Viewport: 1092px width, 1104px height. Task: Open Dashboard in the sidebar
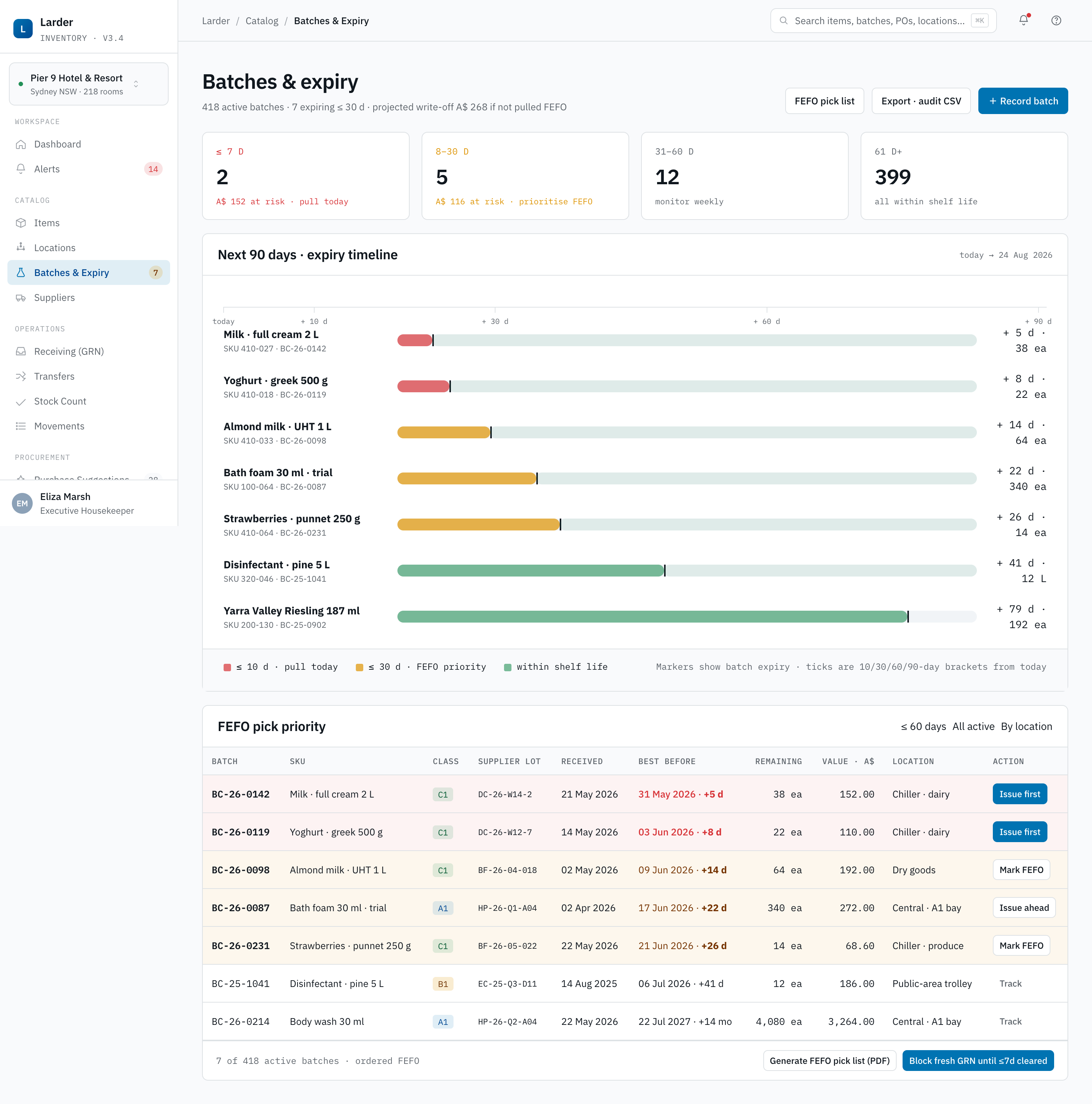pyautogui.click(x=88, y=144)
